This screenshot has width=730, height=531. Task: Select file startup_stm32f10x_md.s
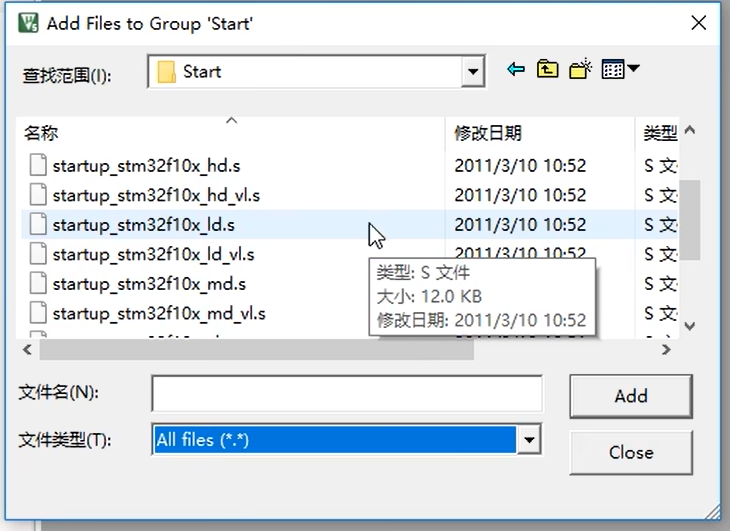click(x=149, y=284)
